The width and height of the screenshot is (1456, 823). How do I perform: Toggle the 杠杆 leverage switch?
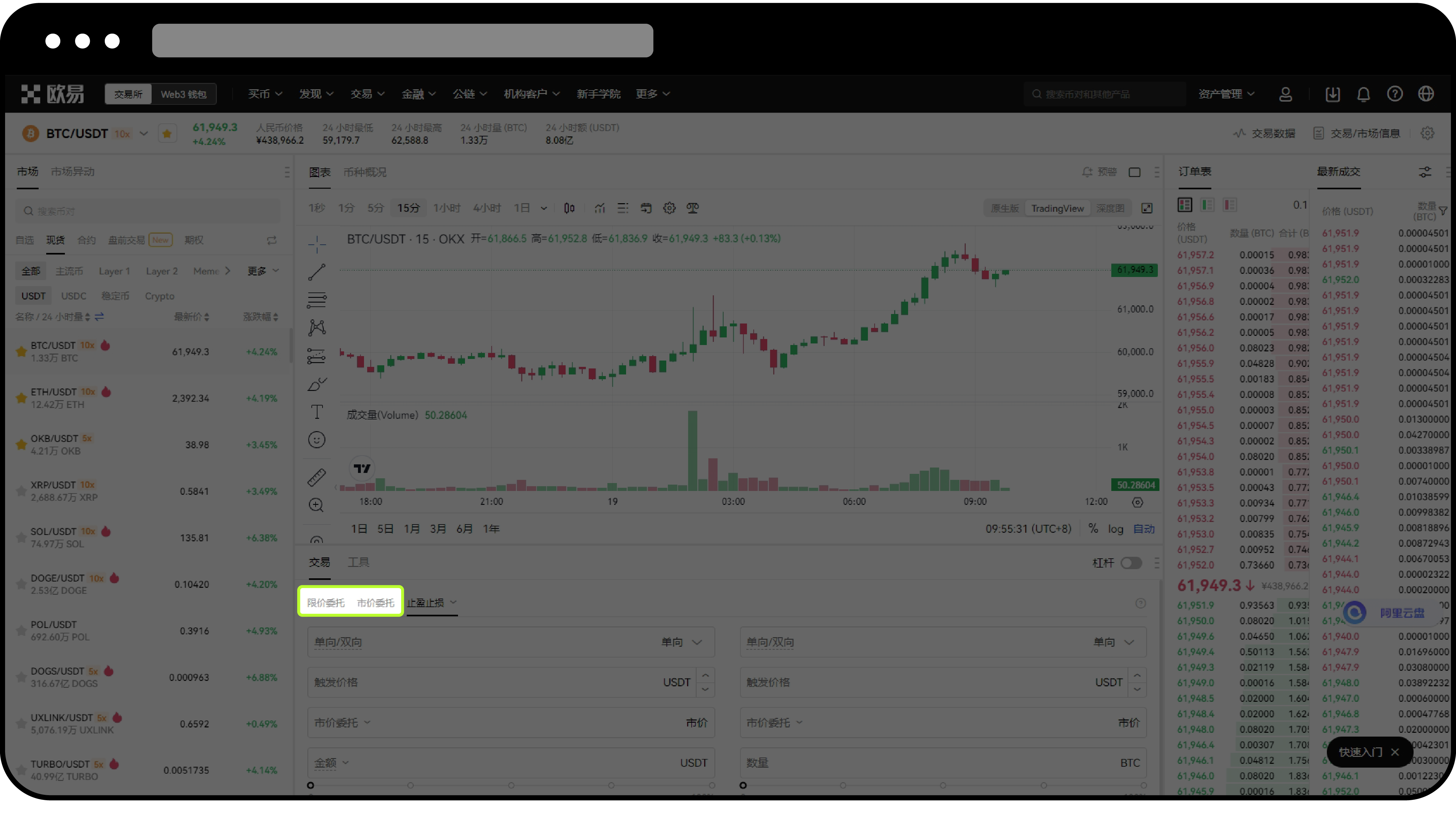click(x=1131, y=563)
